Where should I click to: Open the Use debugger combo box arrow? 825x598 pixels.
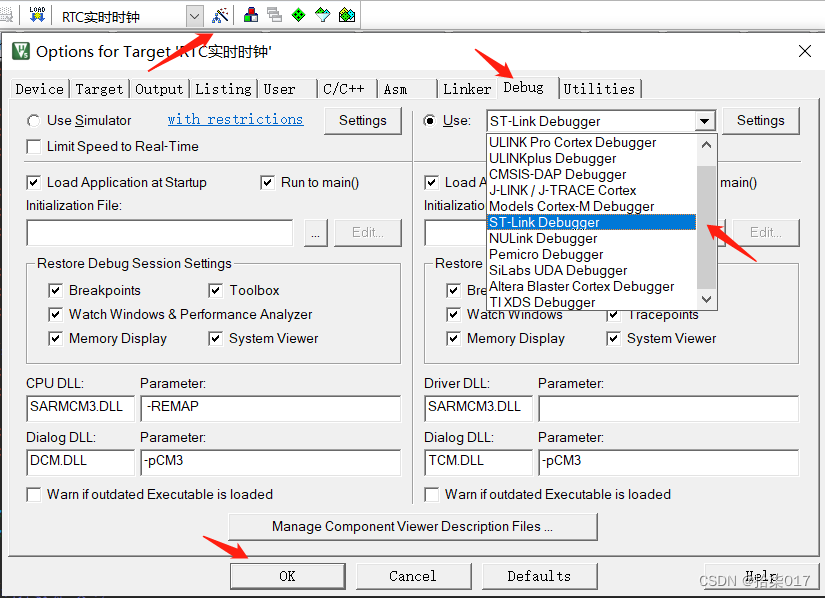pos(705,121)
